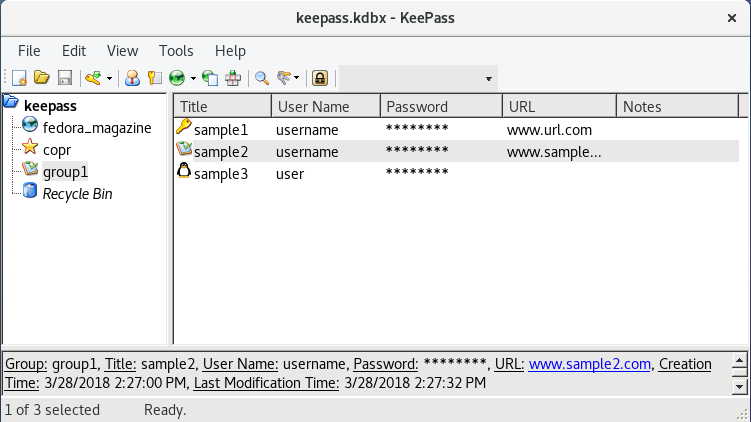Open the Recycle Bin group

click(x=77, y=194)
